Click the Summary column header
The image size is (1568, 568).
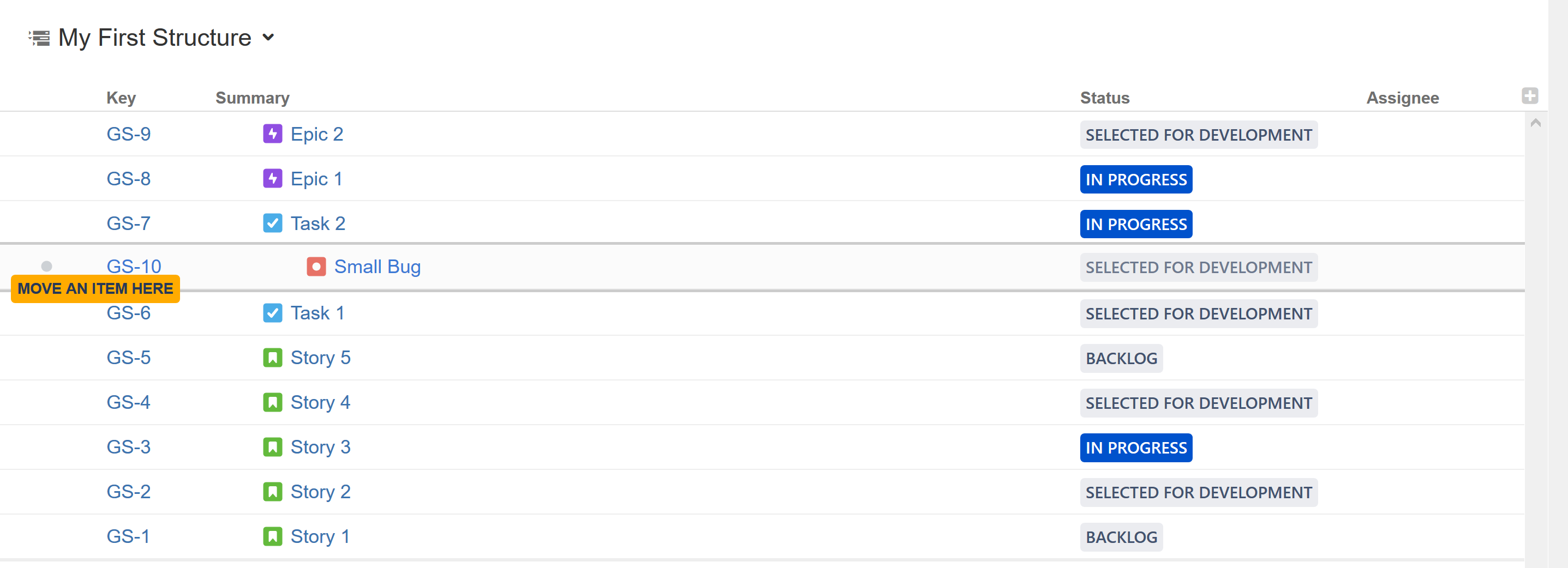point(252,98)
